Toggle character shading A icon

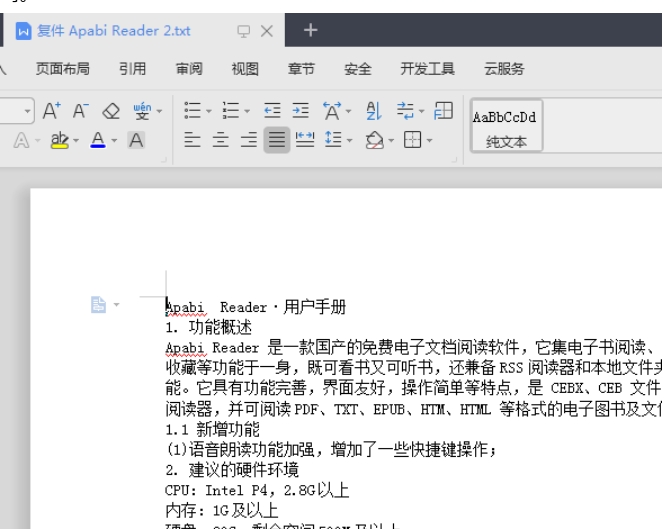136,140
